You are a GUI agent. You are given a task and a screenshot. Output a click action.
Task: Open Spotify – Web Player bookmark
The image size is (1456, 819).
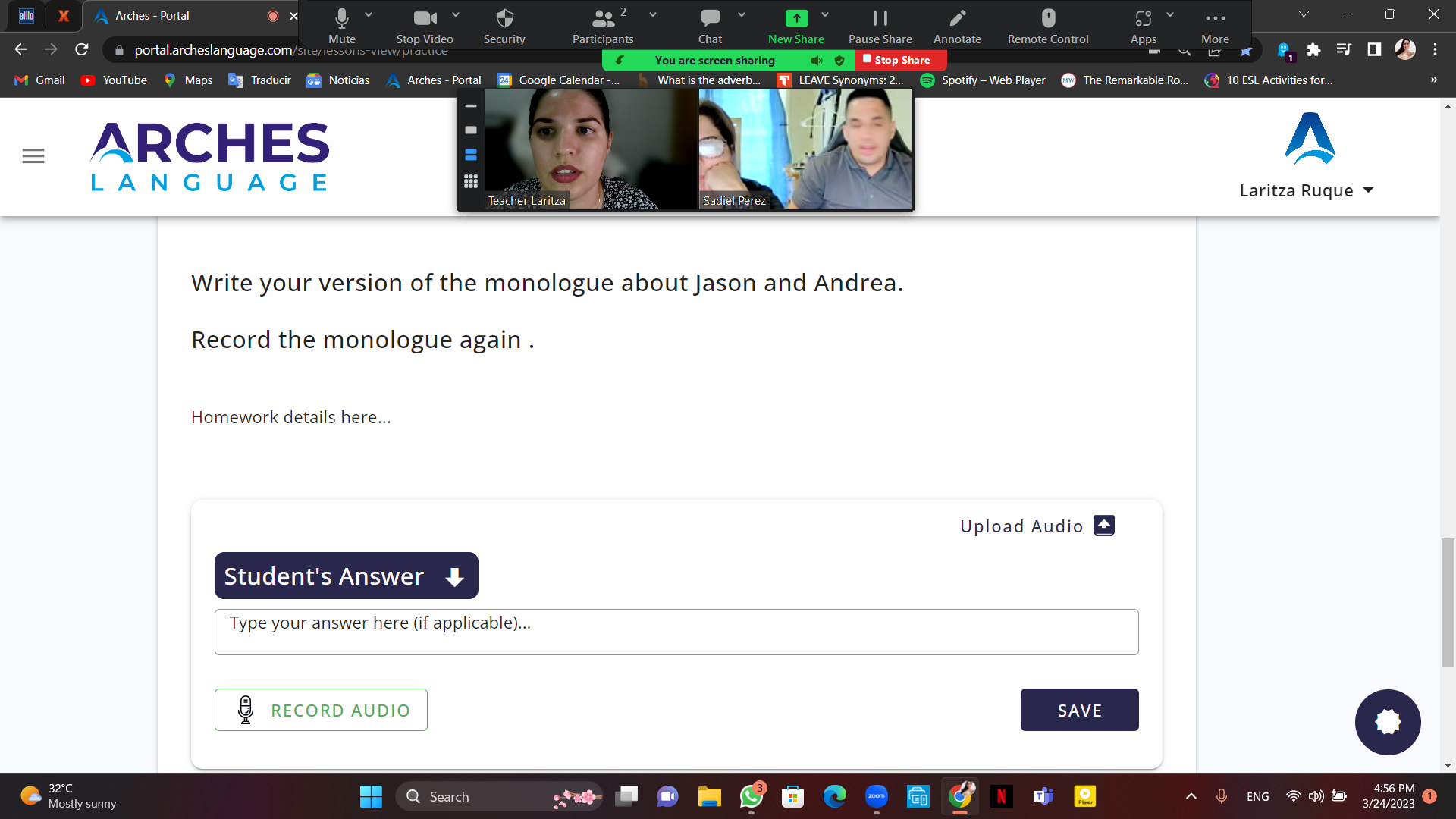[983, 80]
